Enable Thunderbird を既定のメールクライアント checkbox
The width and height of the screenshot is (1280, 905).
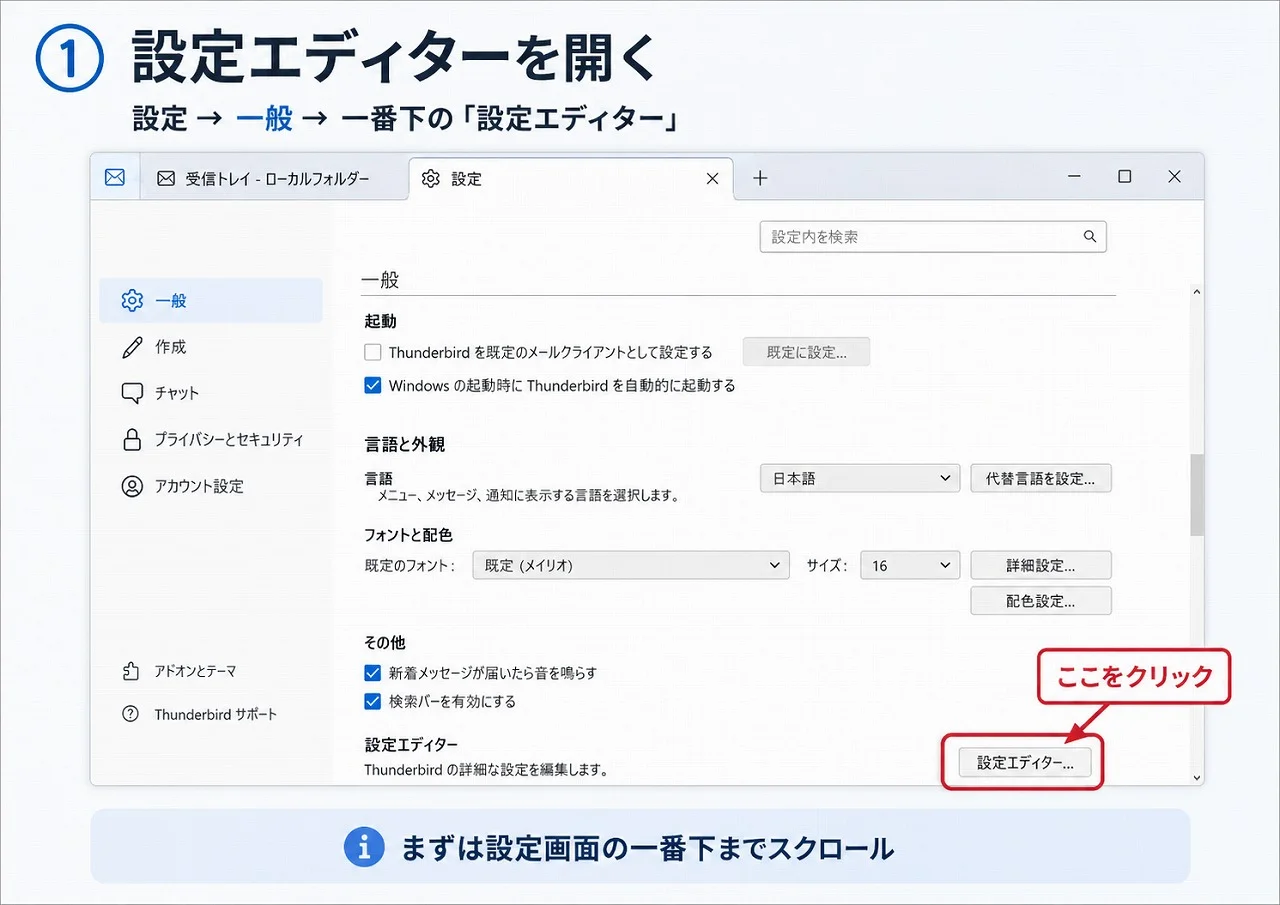[x=373, y=352]
